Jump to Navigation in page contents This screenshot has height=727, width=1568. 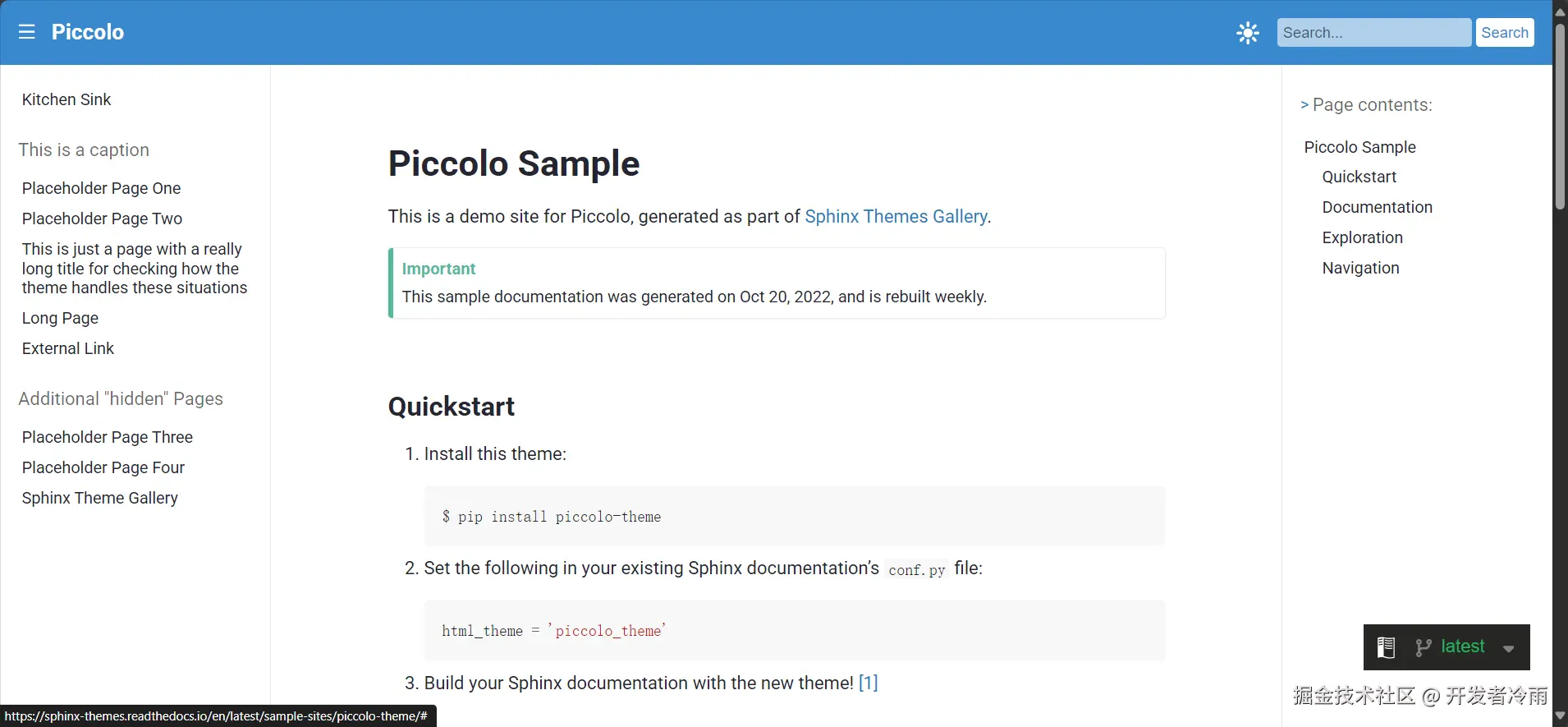(1360, 268)
